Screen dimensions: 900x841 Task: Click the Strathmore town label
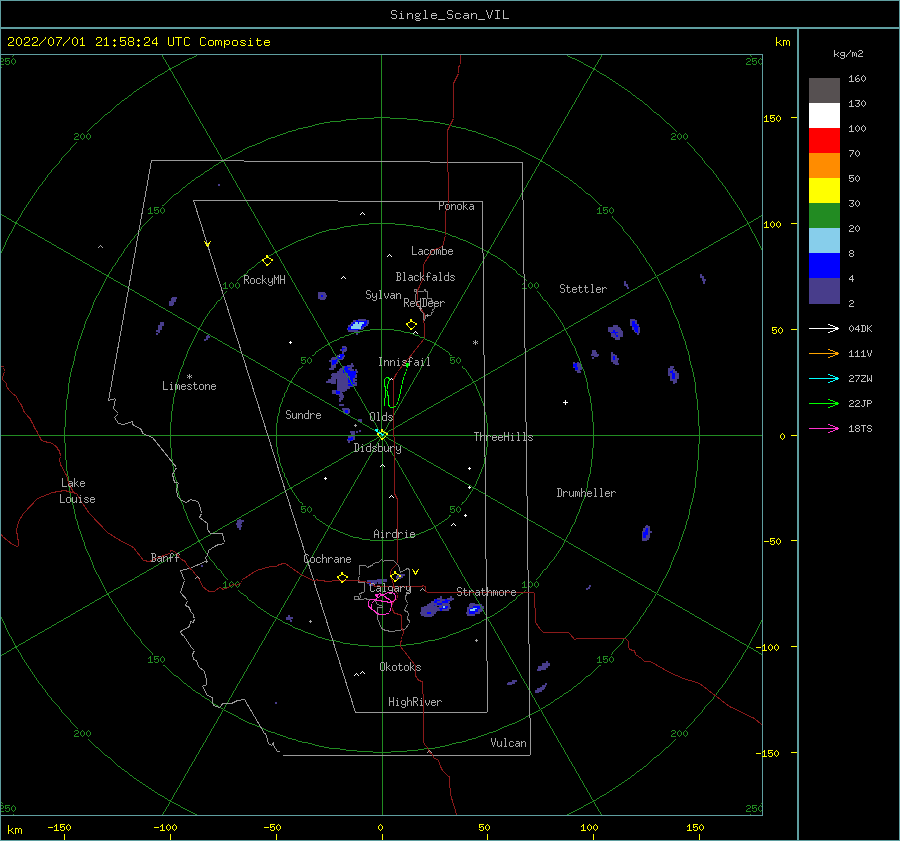tap(486, 592)
